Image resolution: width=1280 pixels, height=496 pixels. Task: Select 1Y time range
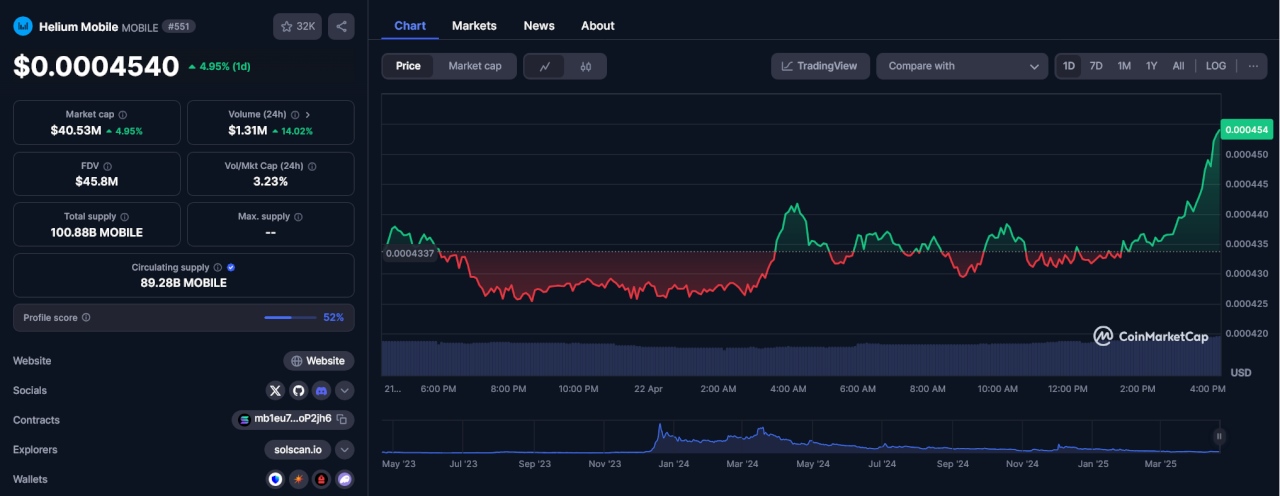[1151, 66]
